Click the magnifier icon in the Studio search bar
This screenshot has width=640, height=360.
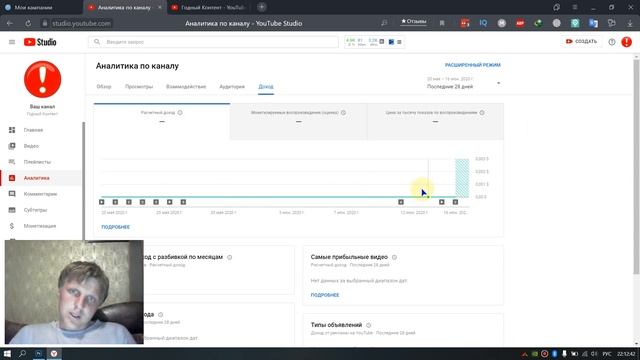tap(97, 42)
